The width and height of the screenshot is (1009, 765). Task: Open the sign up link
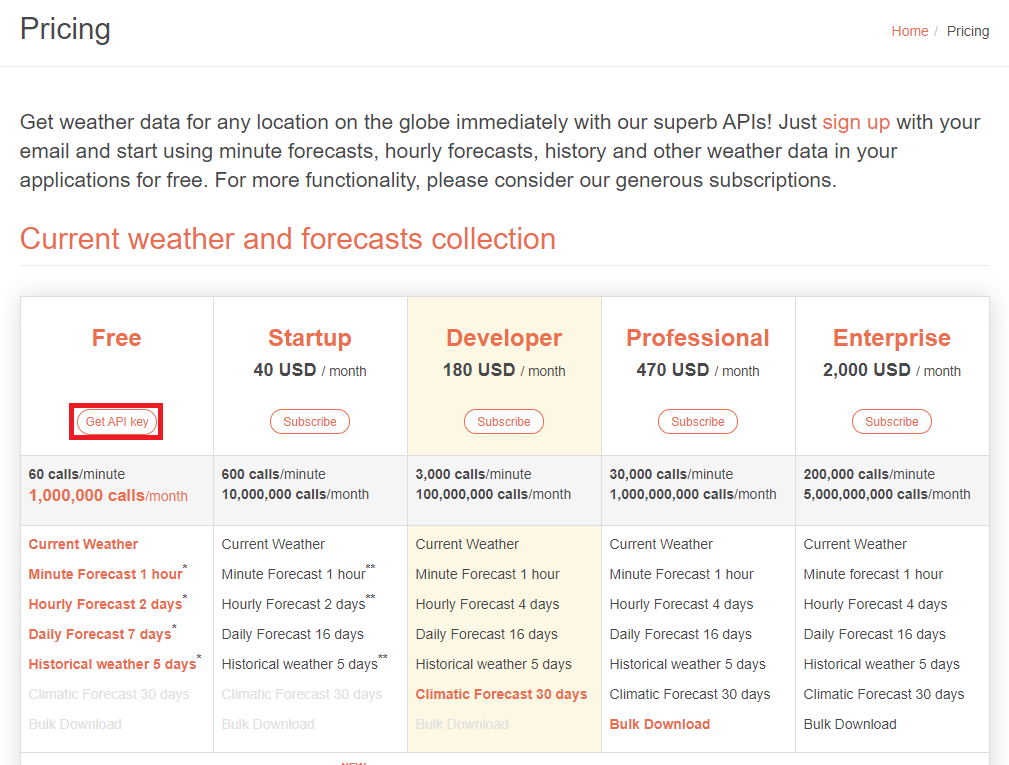pyautogui.click(x=855, y=122)
